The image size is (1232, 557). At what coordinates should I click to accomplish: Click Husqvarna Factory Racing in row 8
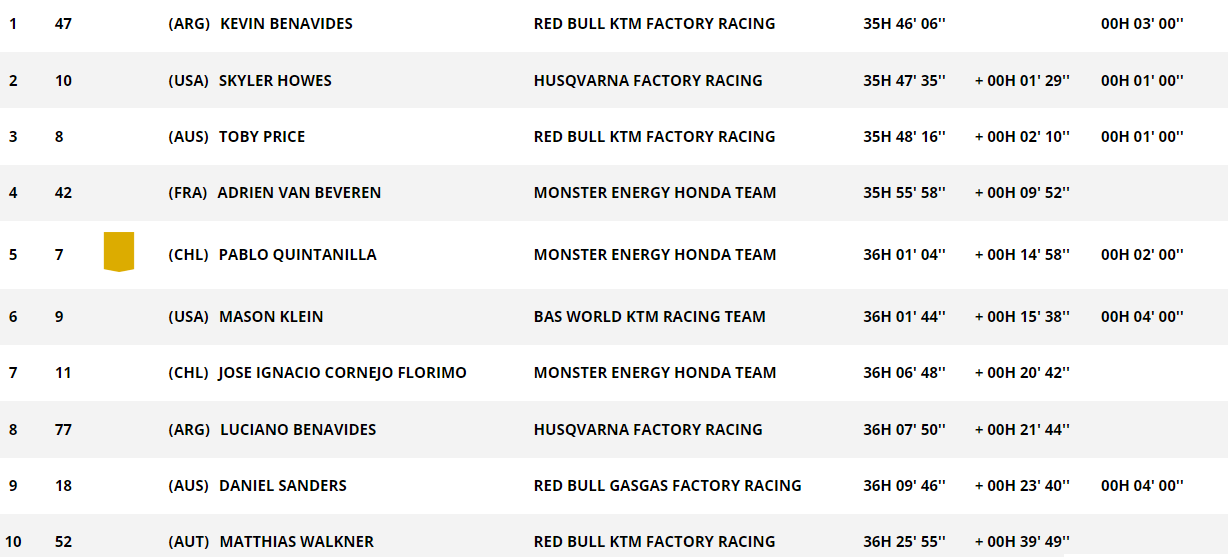point(648,429)
